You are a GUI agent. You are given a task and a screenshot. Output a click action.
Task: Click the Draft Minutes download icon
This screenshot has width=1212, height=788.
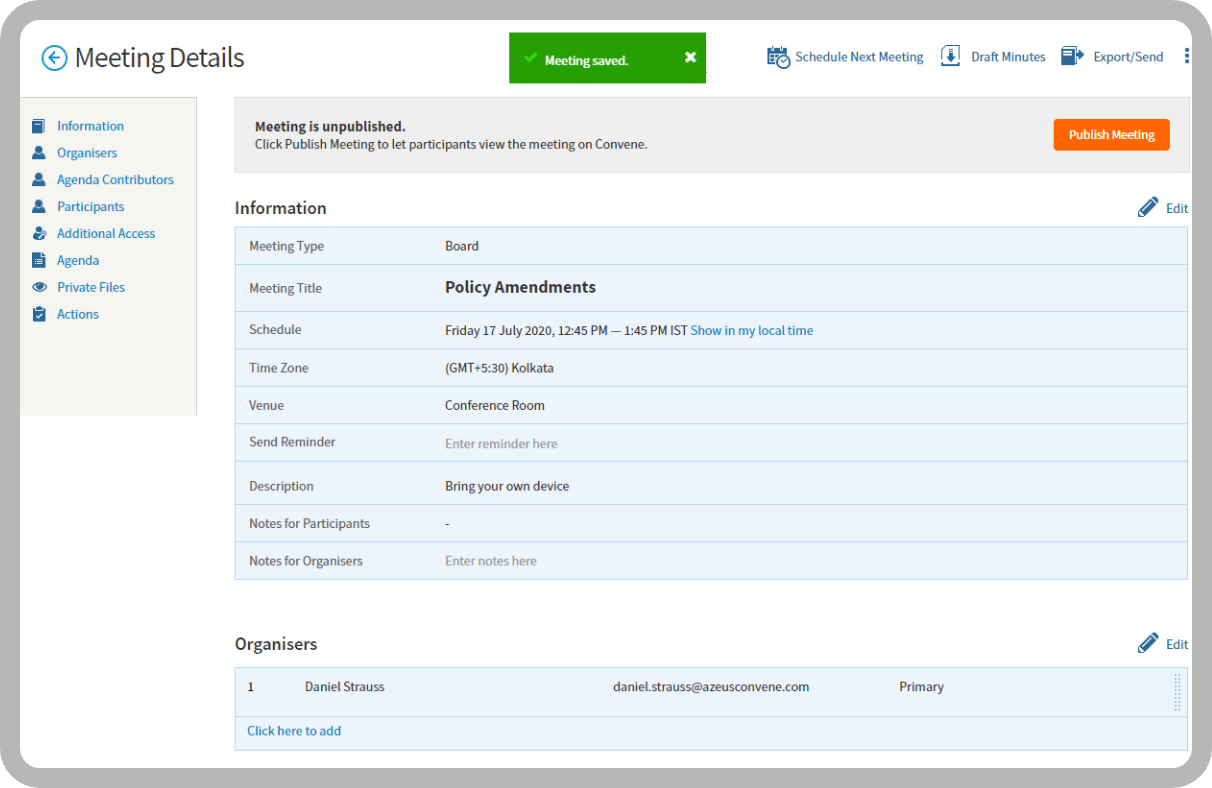(x=950, y=56)
